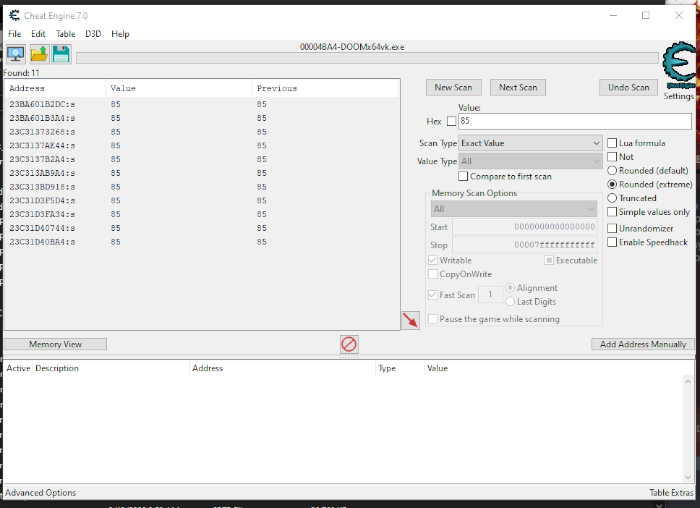Click the Start address field
The height and width of the screenshot is (508, 700).
click(x=525, y=227)
